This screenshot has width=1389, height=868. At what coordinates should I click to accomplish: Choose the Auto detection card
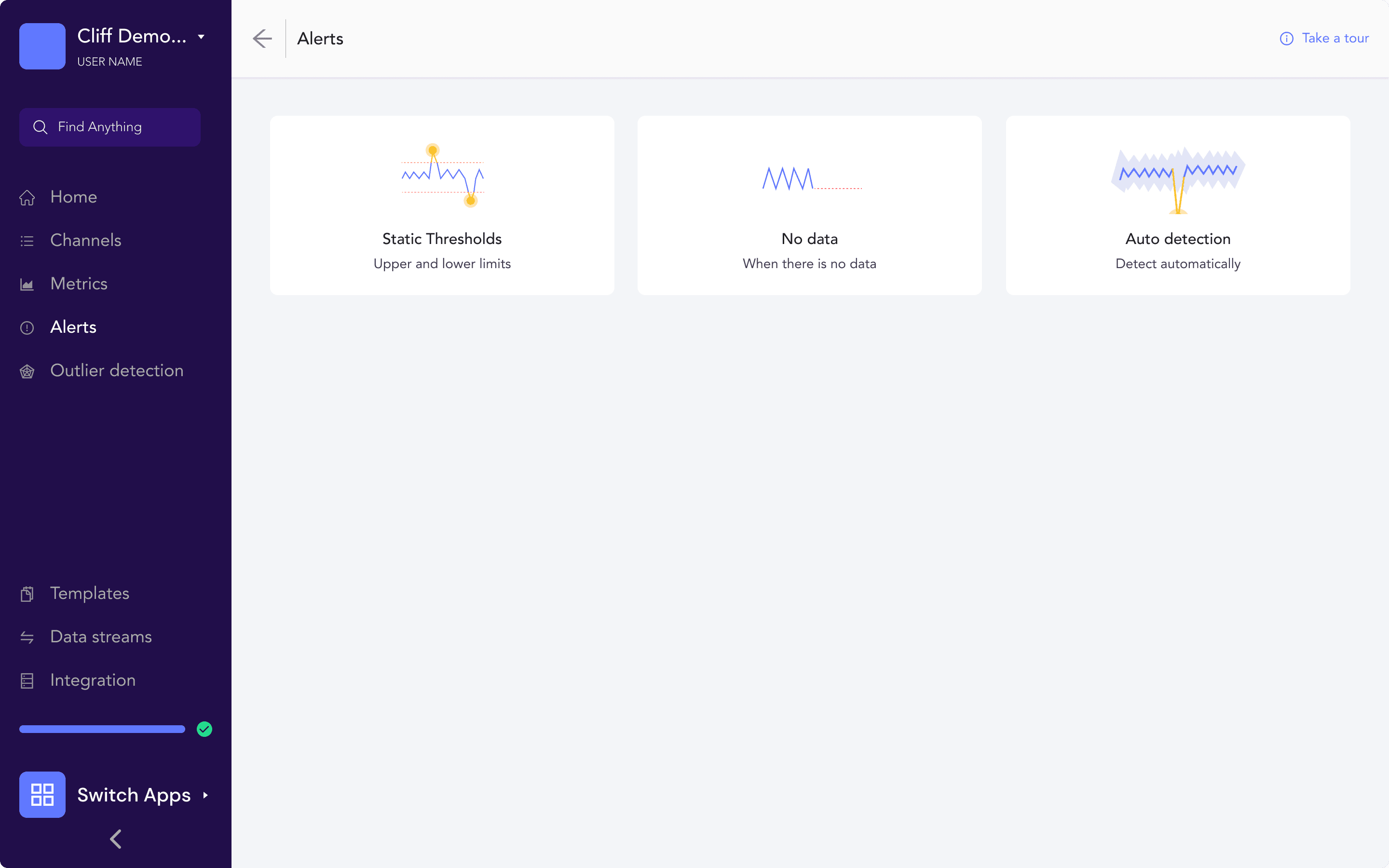tap(1178, 205)
